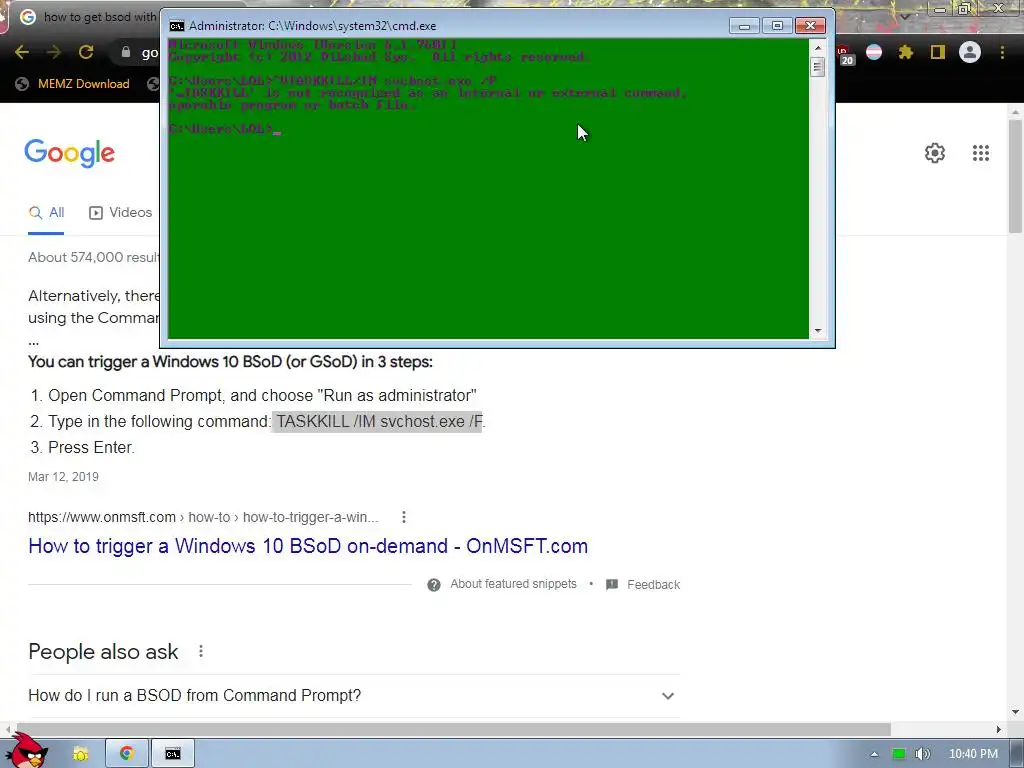Minimize the cmd.exe window
The image size is (1024, 768).
[x=744, y=26]
